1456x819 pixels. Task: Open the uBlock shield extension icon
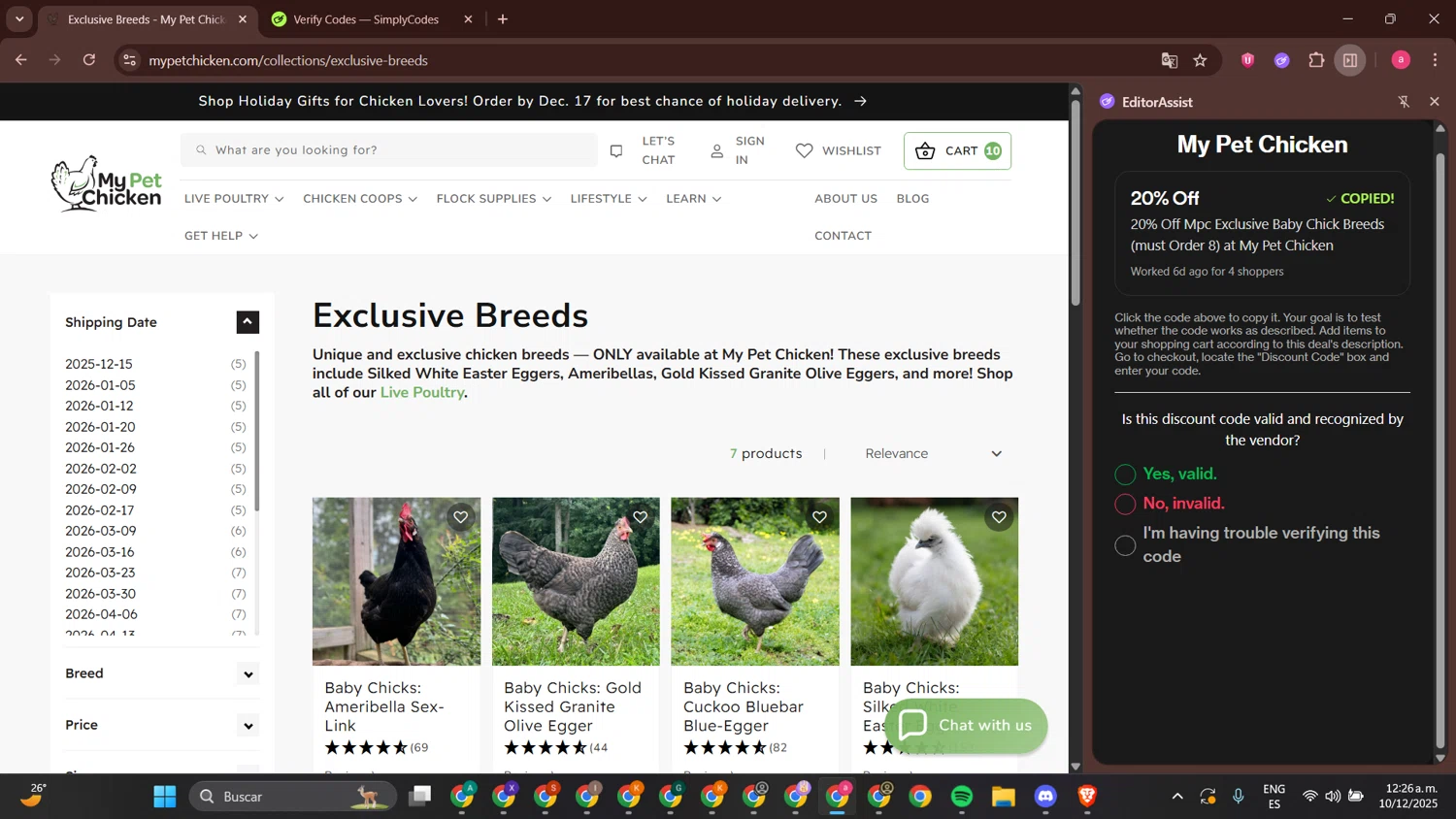point(1248,60)
